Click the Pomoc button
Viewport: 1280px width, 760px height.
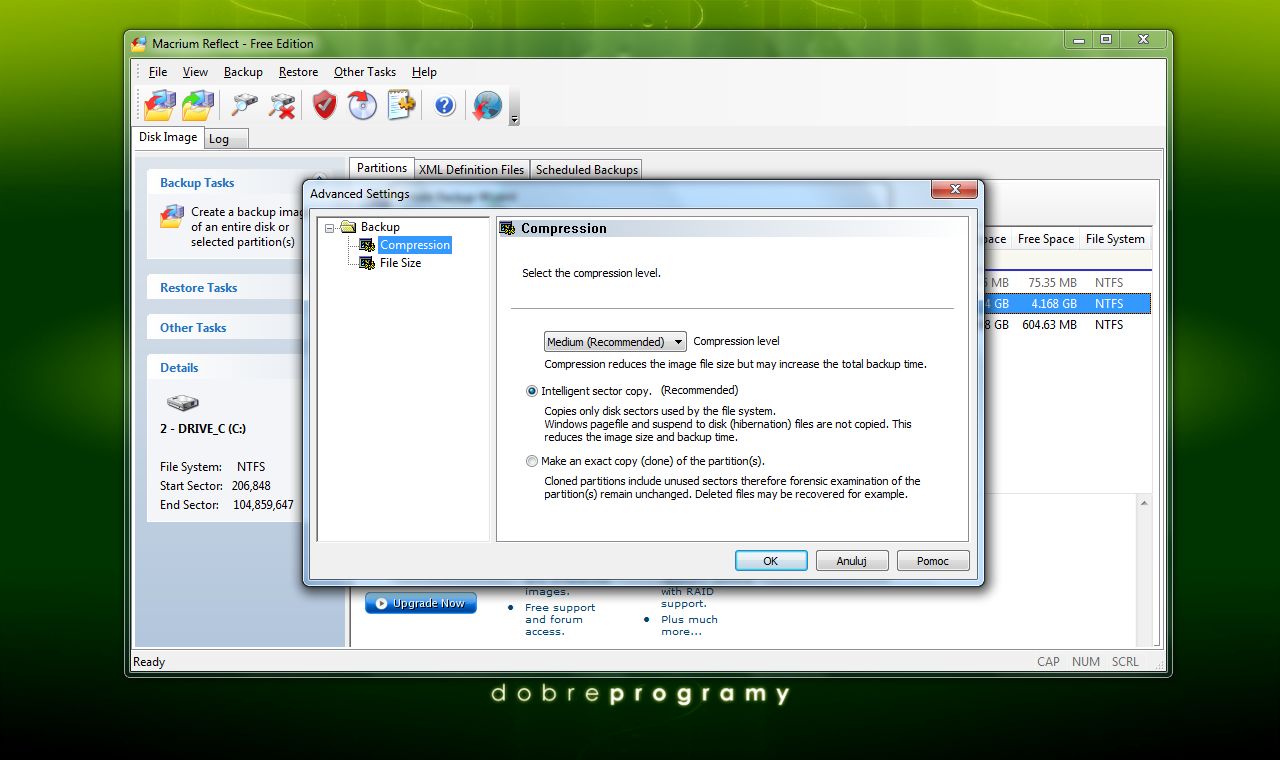[933, 561]
